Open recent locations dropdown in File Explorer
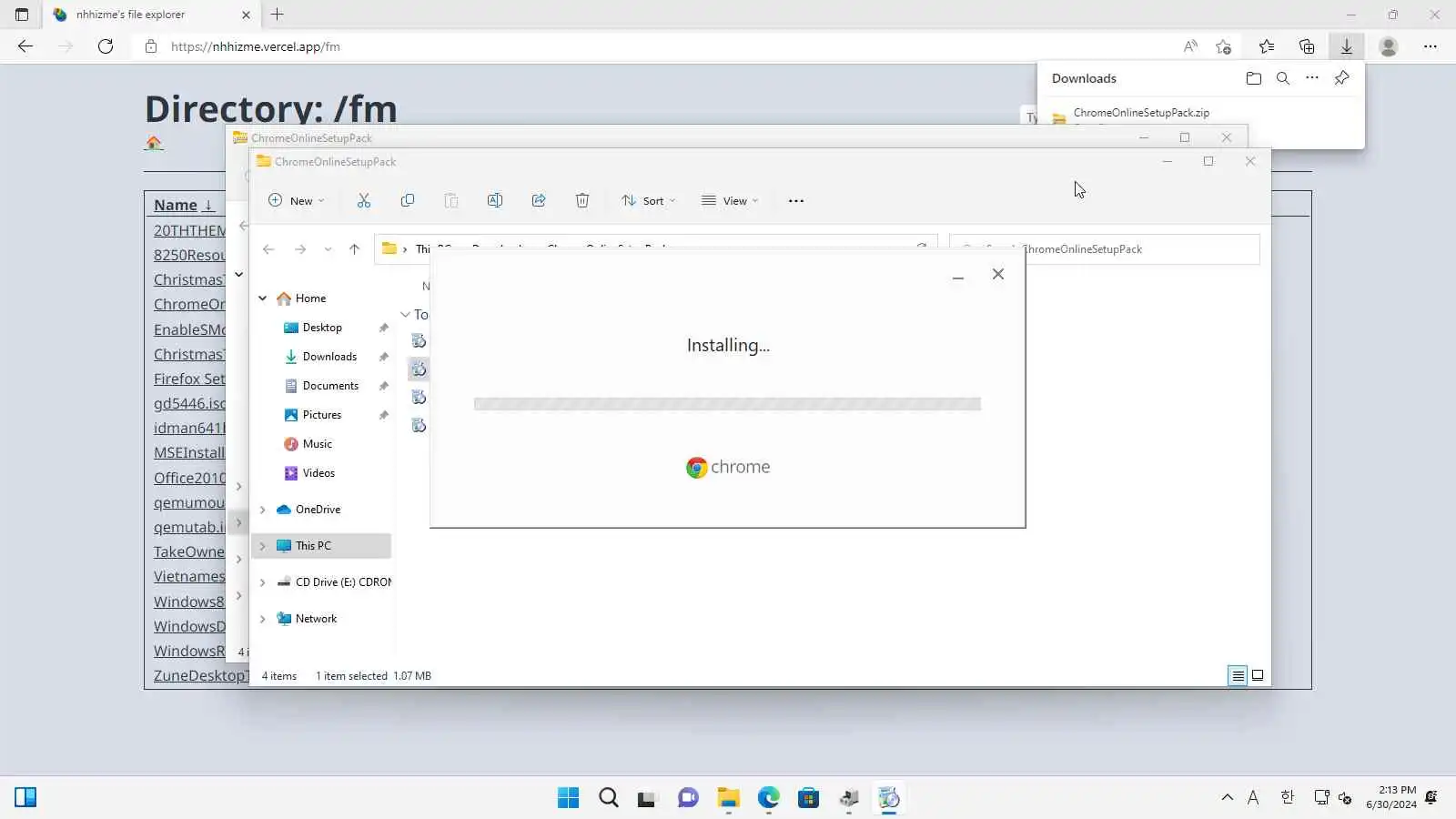The width and height of the screenshot is (1456, 819). (x=329, y=248)
